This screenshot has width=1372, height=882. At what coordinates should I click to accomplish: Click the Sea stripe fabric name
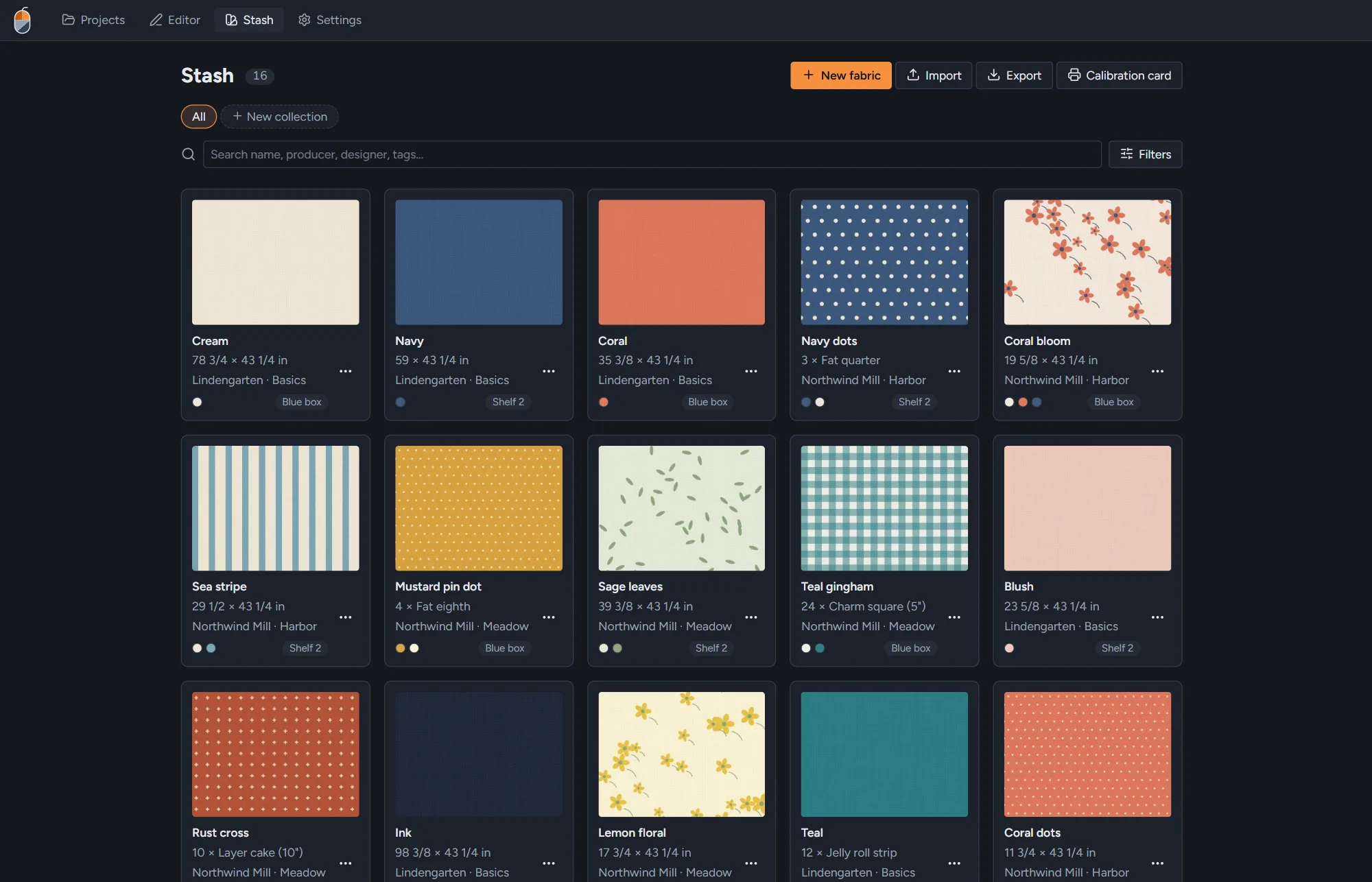pos(220,586)
